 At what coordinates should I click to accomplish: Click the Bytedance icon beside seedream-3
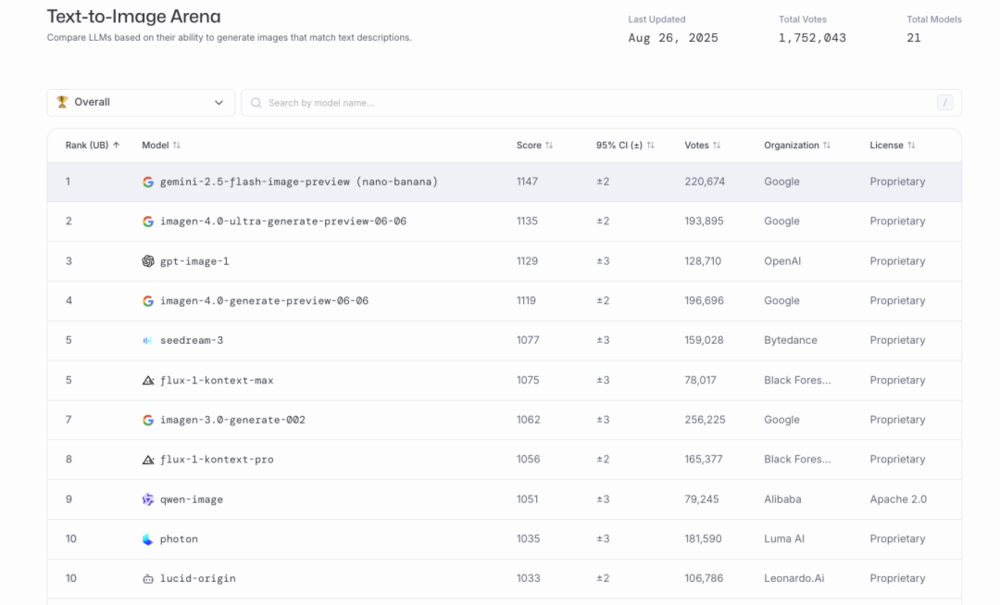click(148, 341)
